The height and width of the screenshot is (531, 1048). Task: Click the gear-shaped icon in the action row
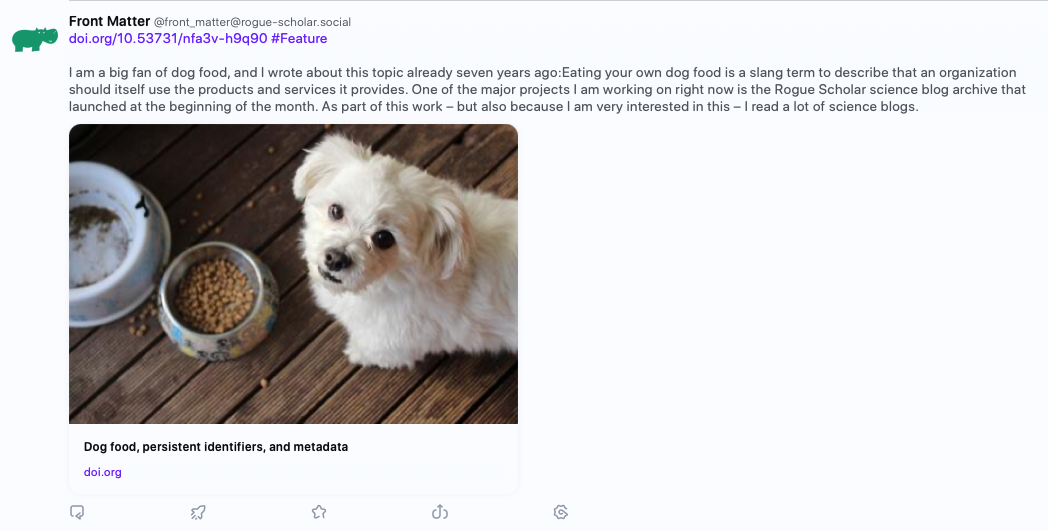[561, 512]
